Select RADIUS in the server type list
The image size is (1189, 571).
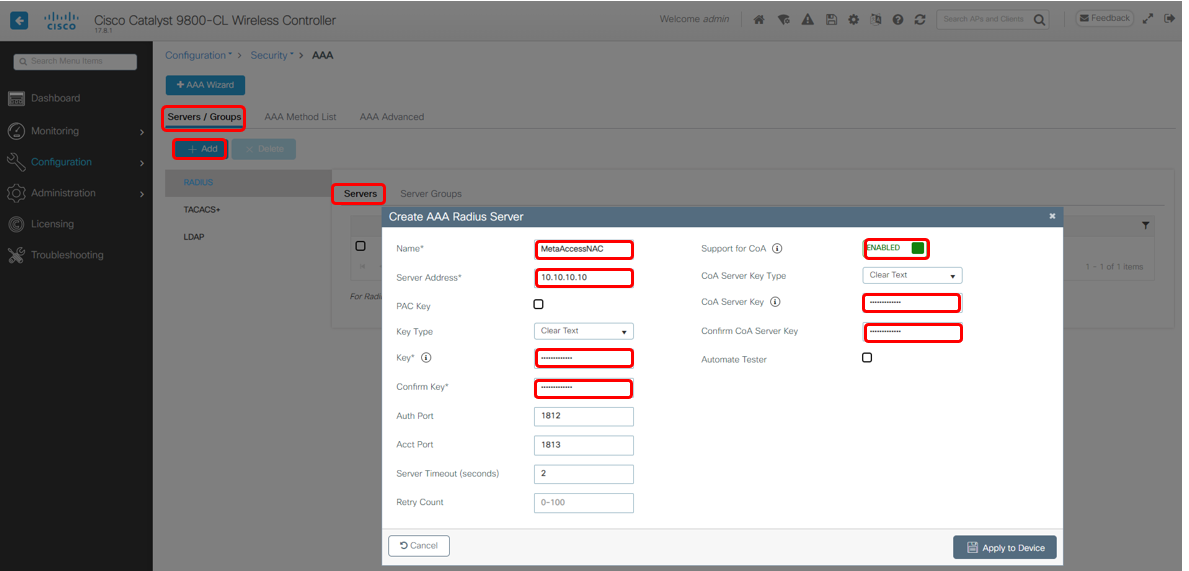(248, 183)
